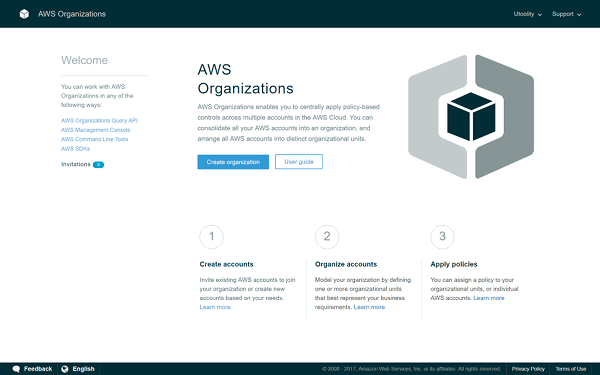Click the Feedback button in footer
This screenshot has height=375, width=600.
[x=32, y=369]
